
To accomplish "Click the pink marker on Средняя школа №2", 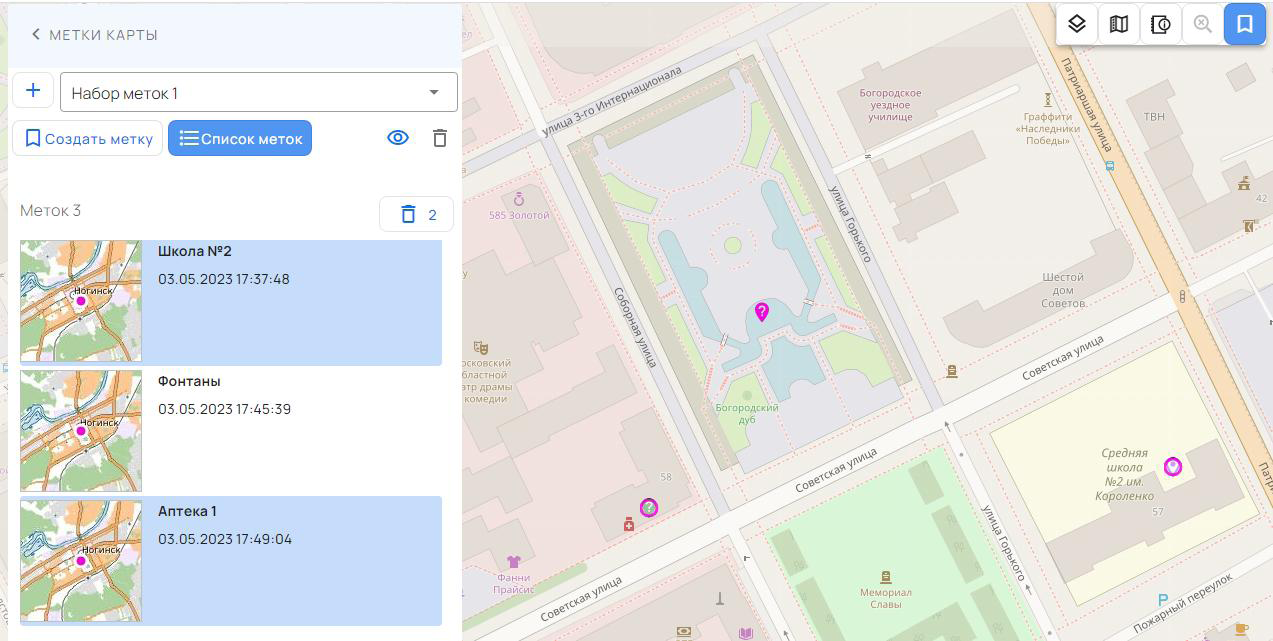I will [x=1172, y=466].
